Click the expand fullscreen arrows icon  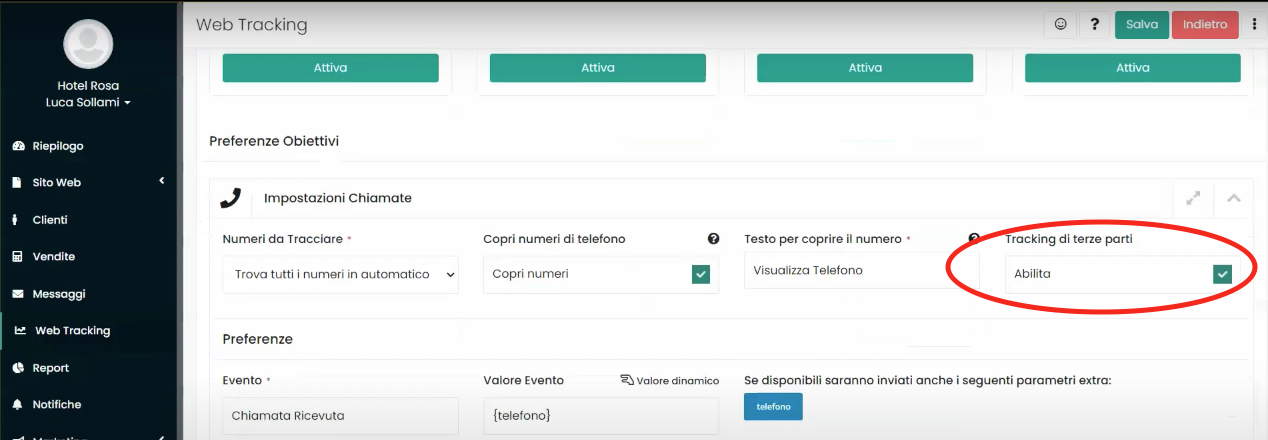pos(1192,198)
